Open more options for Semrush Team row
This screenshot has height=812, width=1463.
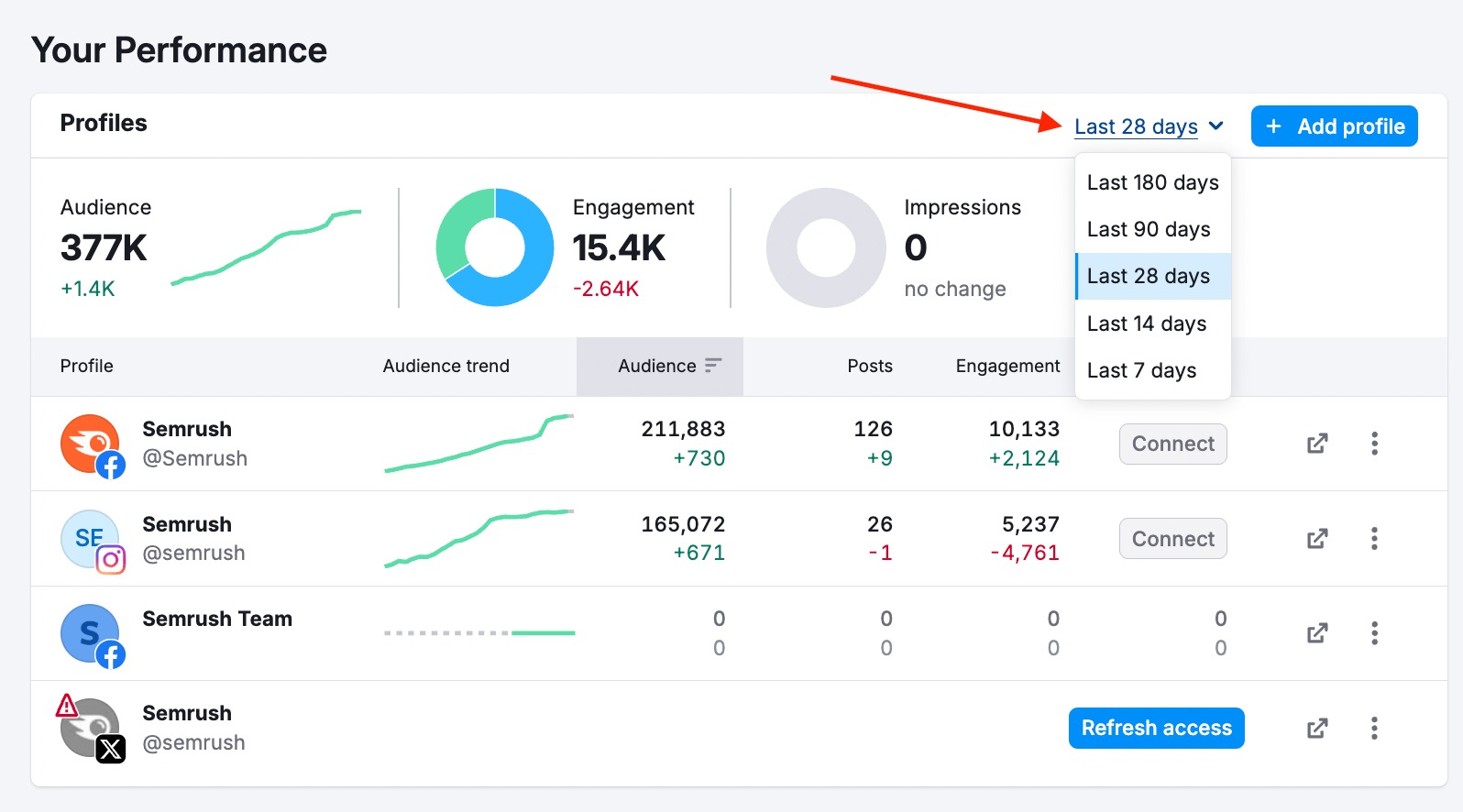point(1374,633)
